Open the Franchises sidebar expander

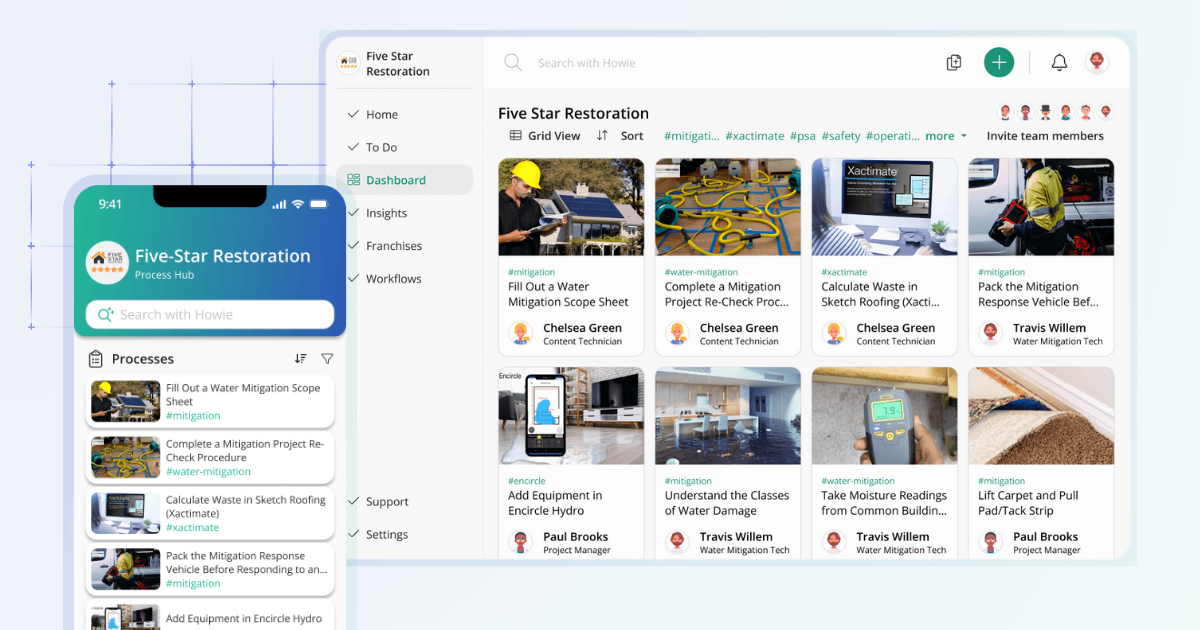point(396,245)
